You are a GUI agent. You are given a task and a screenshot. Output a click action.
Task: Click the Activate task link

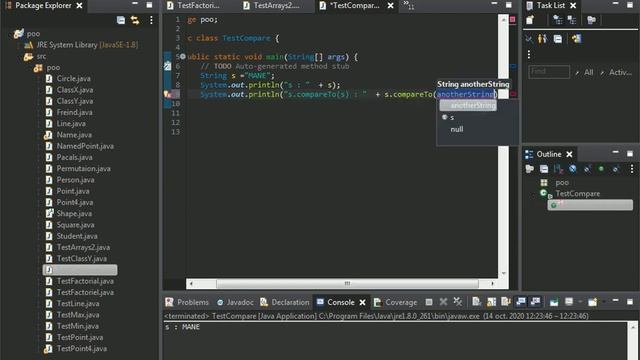pyautogui.click(x=620, y=72)
